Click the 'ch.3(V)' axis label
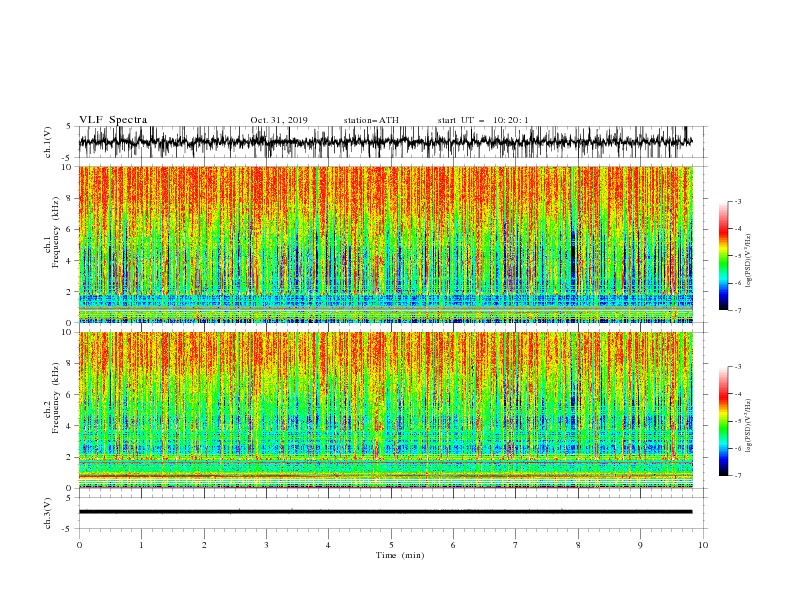Viewport: 792px width, 612px height. pos(48,513)
